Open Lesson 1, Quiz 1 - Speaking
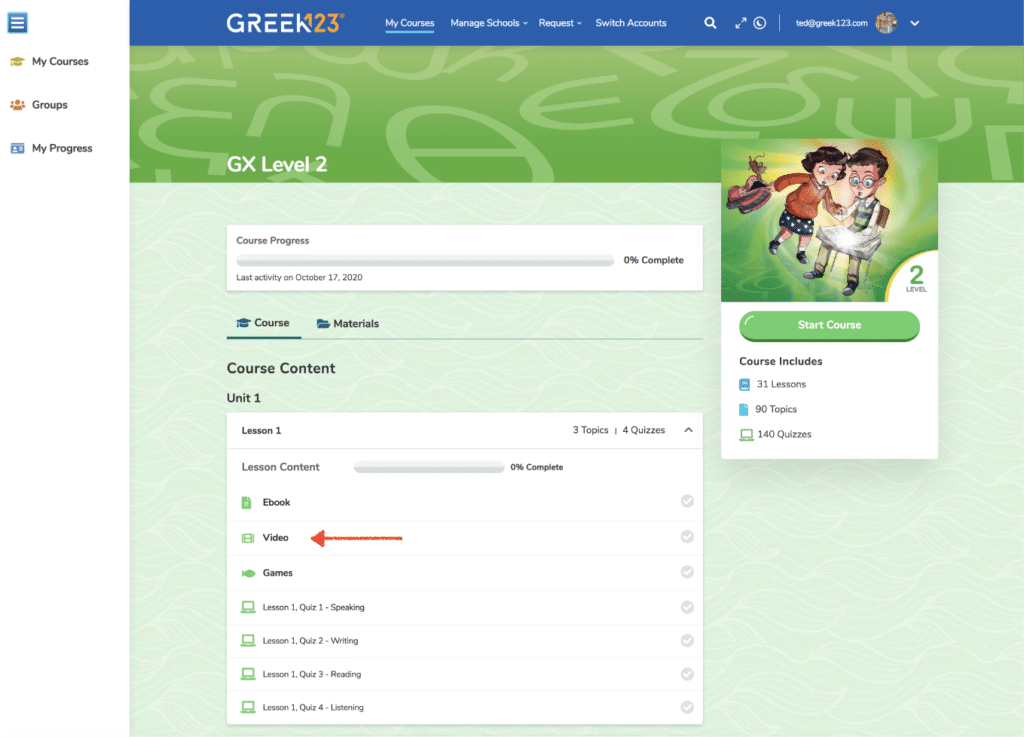 [x=313, y=607]
